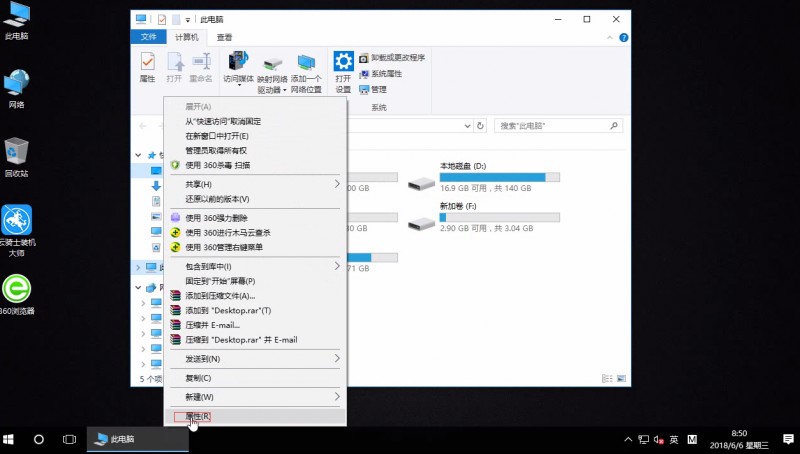Focus the search 此电脑 box

(x=558, y=125)
